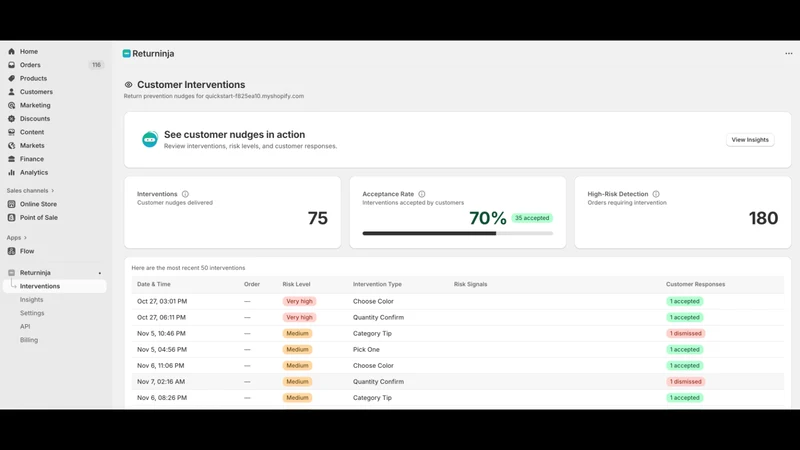
Task: Click the Returninja logo in header
Action: click(127, 54)
